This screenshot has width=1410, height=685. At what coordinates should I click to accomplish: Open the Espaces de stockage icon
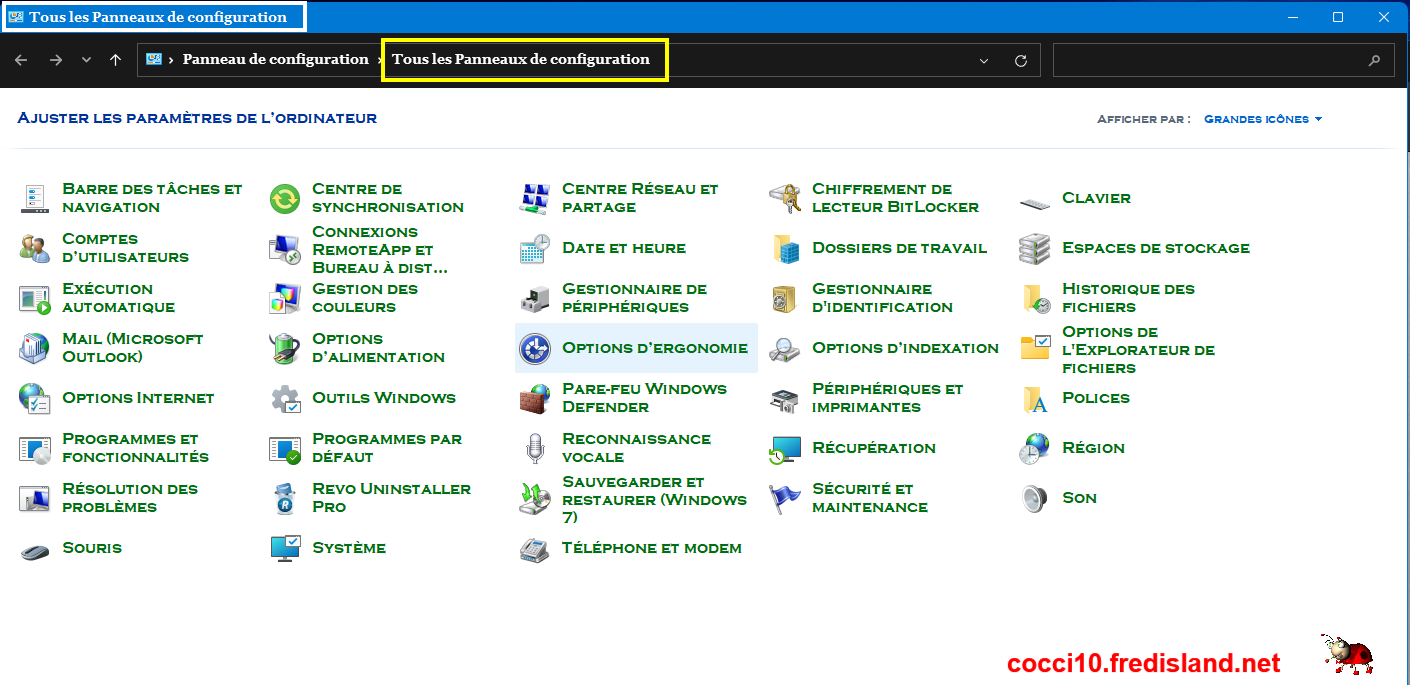[x=1035, y=248]
